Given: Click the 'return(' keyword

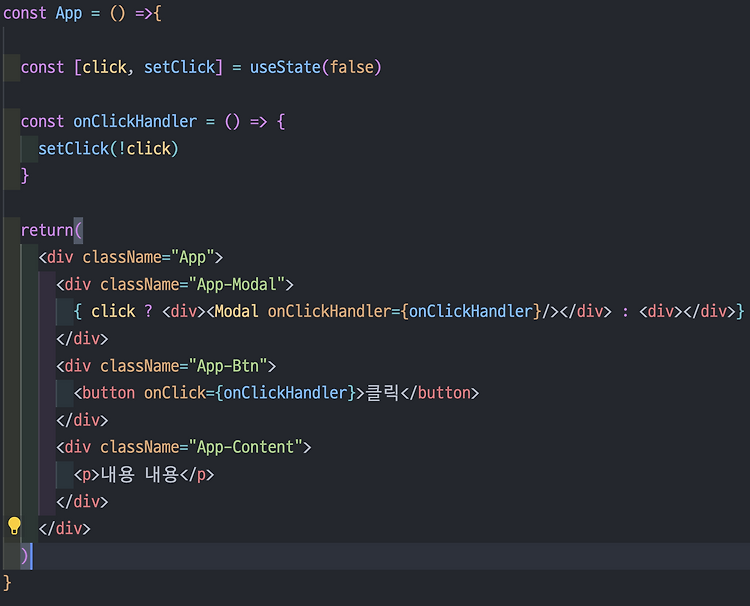Looking at the screenshot, I should pyautogui.click(x=52, y=230).
